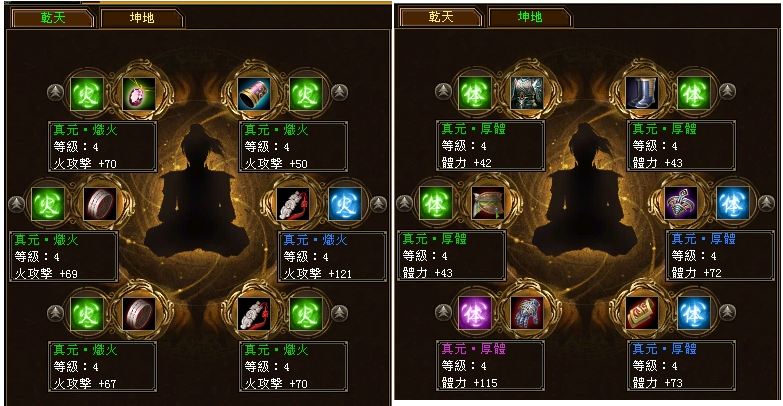Switch to 坤地 tab in left panel
The image size is (783, 406).
tap(142, 18)
